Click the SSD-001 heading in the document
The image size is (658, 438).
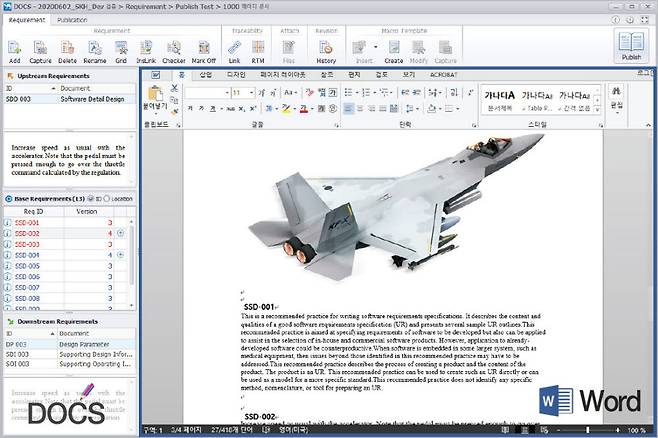pos(259,307)
